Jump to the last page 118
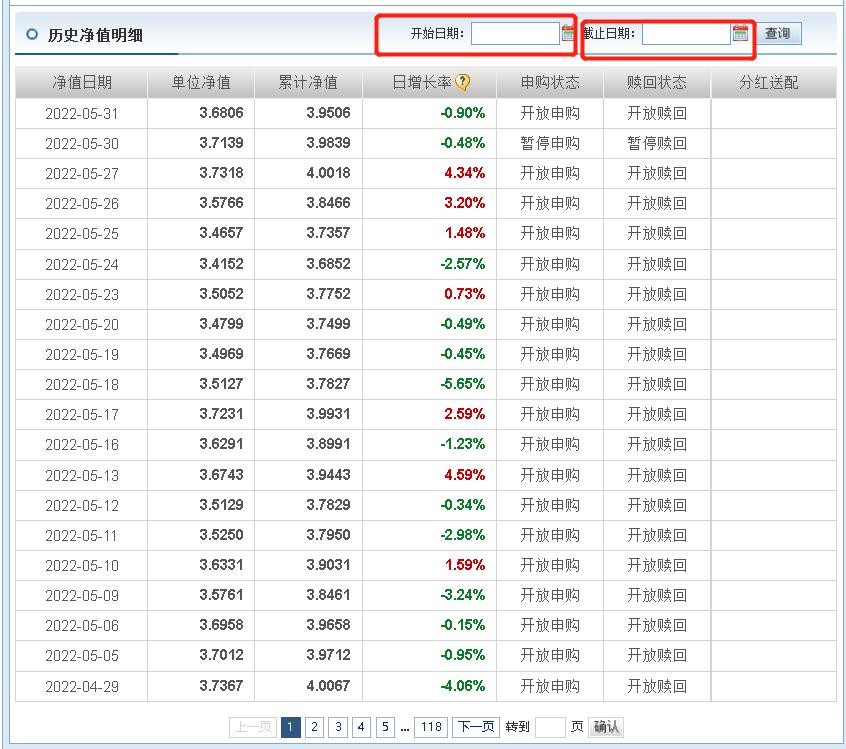 point(429,726)
